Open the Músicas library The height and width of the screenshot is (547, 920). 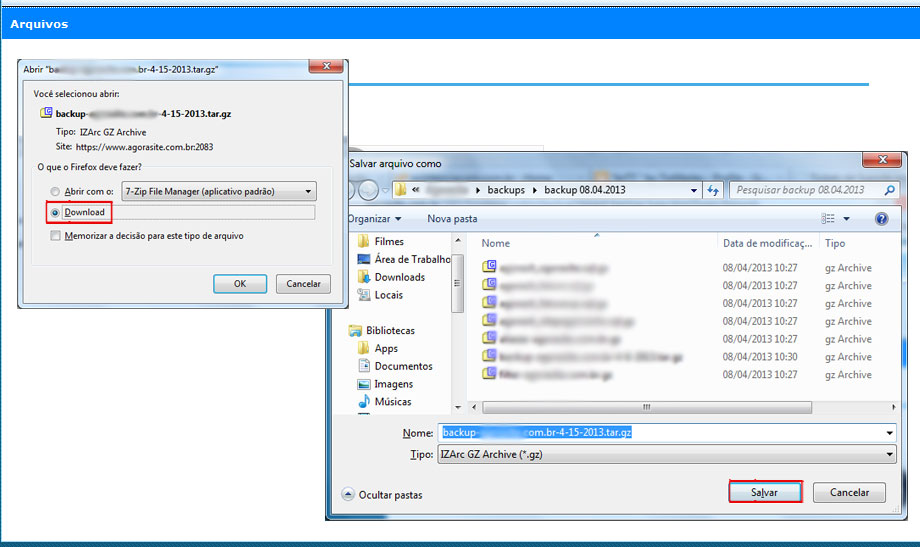[x=393, y=402]
